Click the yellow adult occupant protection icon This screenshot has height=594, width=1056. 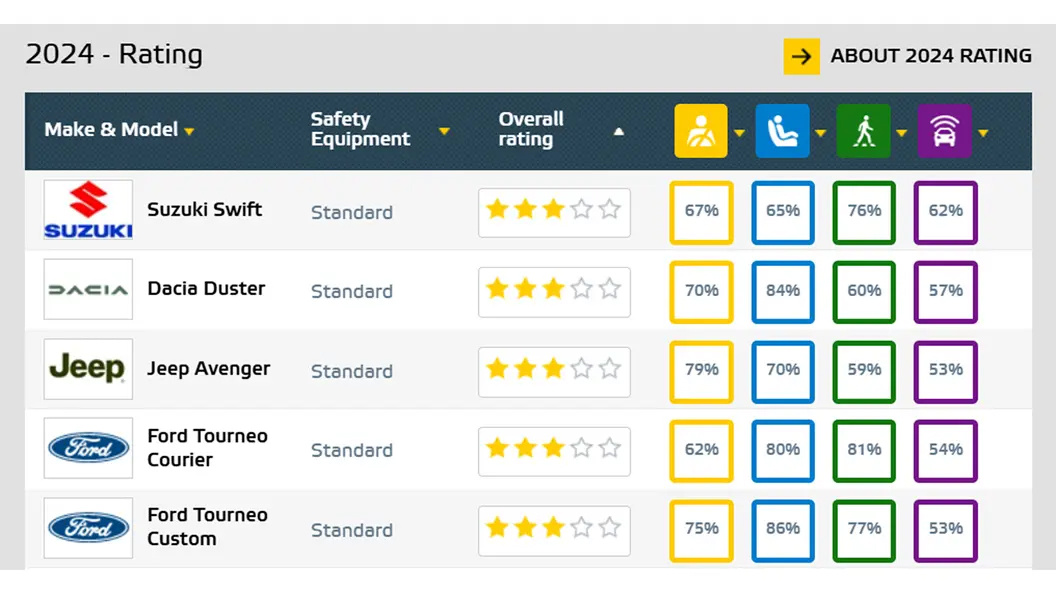click(701, 131)
